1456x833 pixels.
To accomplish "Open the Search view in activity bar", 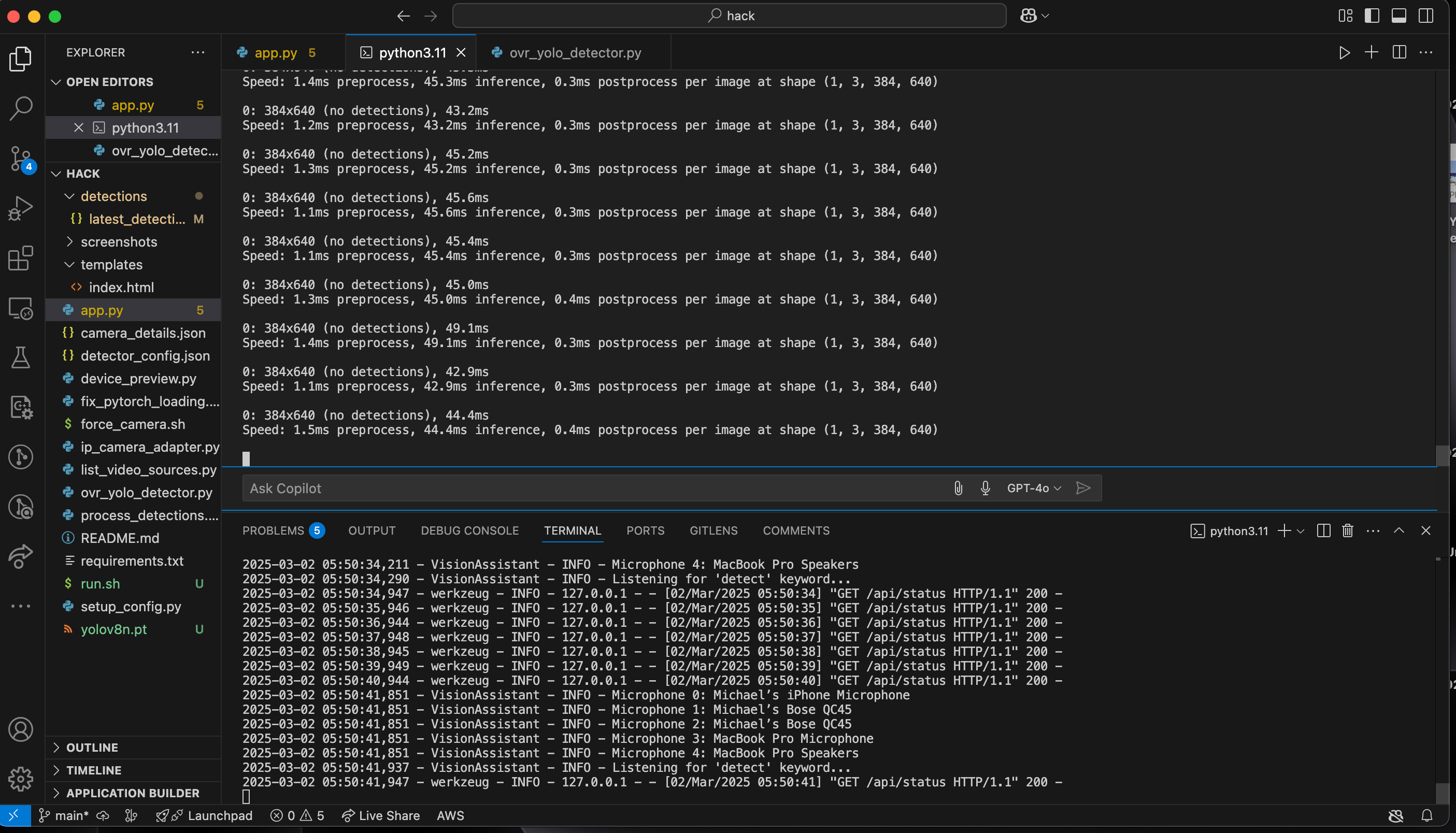I will 21,108.
